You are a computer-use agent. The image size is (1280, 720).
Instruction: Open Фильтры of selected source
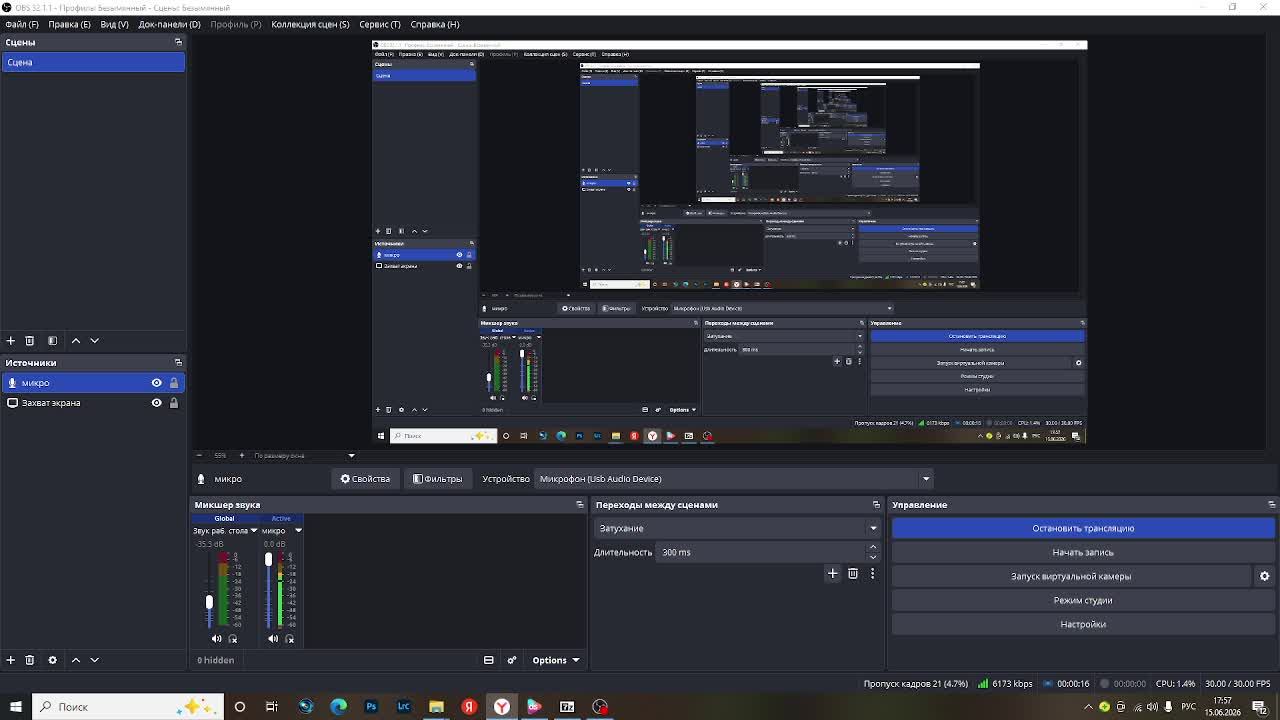click(438, 479)
